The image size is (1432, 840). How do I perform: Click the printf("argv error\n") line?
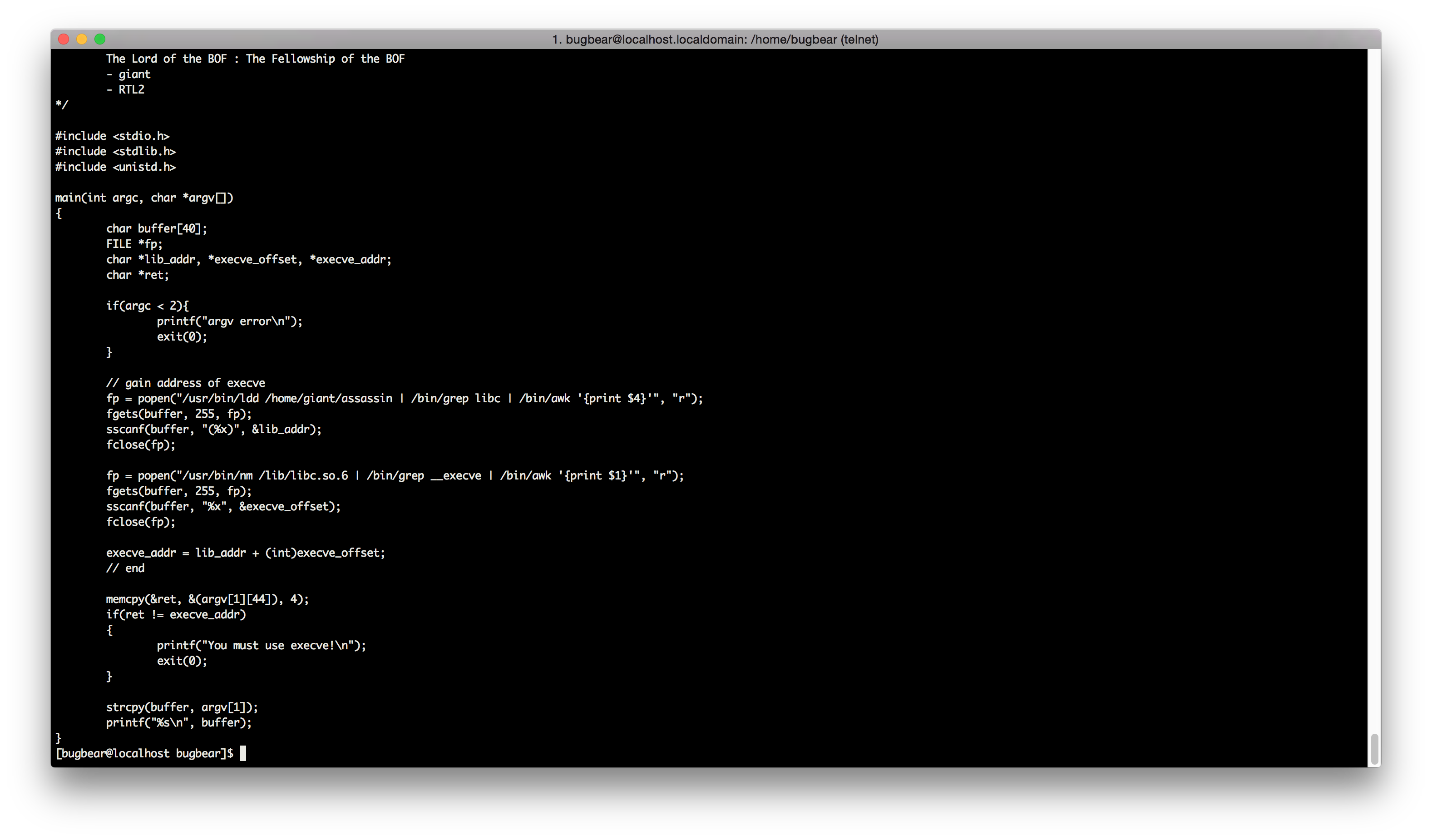230,321
